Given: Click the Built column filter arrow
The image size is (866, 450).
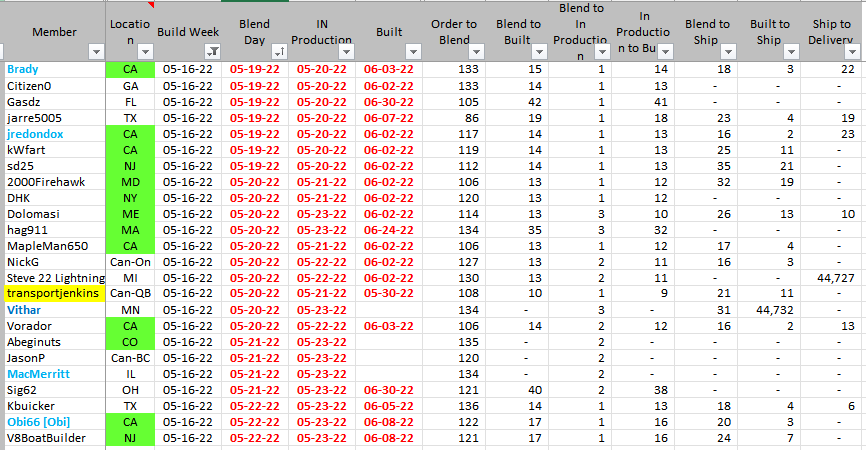Looking at the screenshot, I should [x=412, y=52].
